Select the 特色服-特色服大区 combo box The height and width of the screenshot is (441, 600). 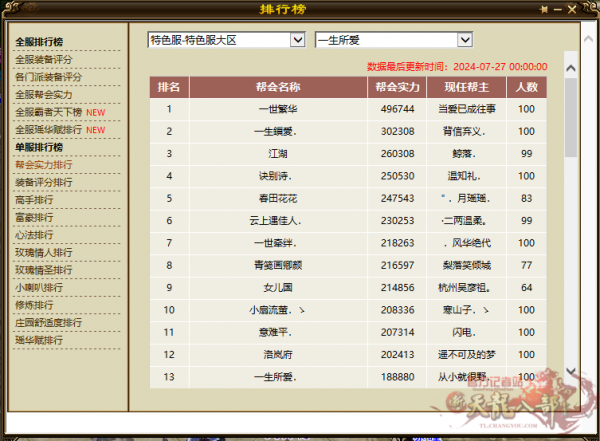[226, 40]
